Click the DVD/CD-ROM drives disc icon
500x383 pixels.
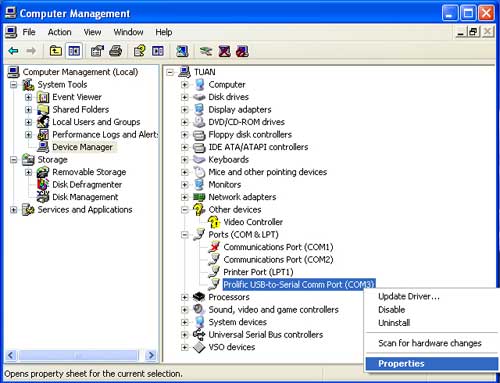pos(199,122)
